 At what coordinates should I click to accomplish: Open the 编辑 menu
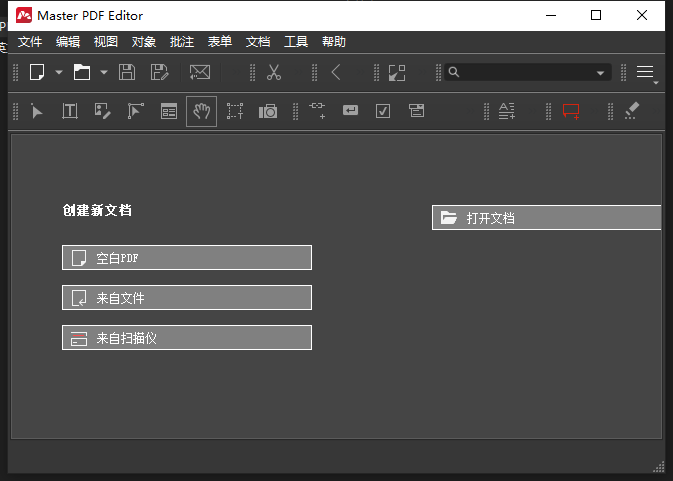pos(68,42)
